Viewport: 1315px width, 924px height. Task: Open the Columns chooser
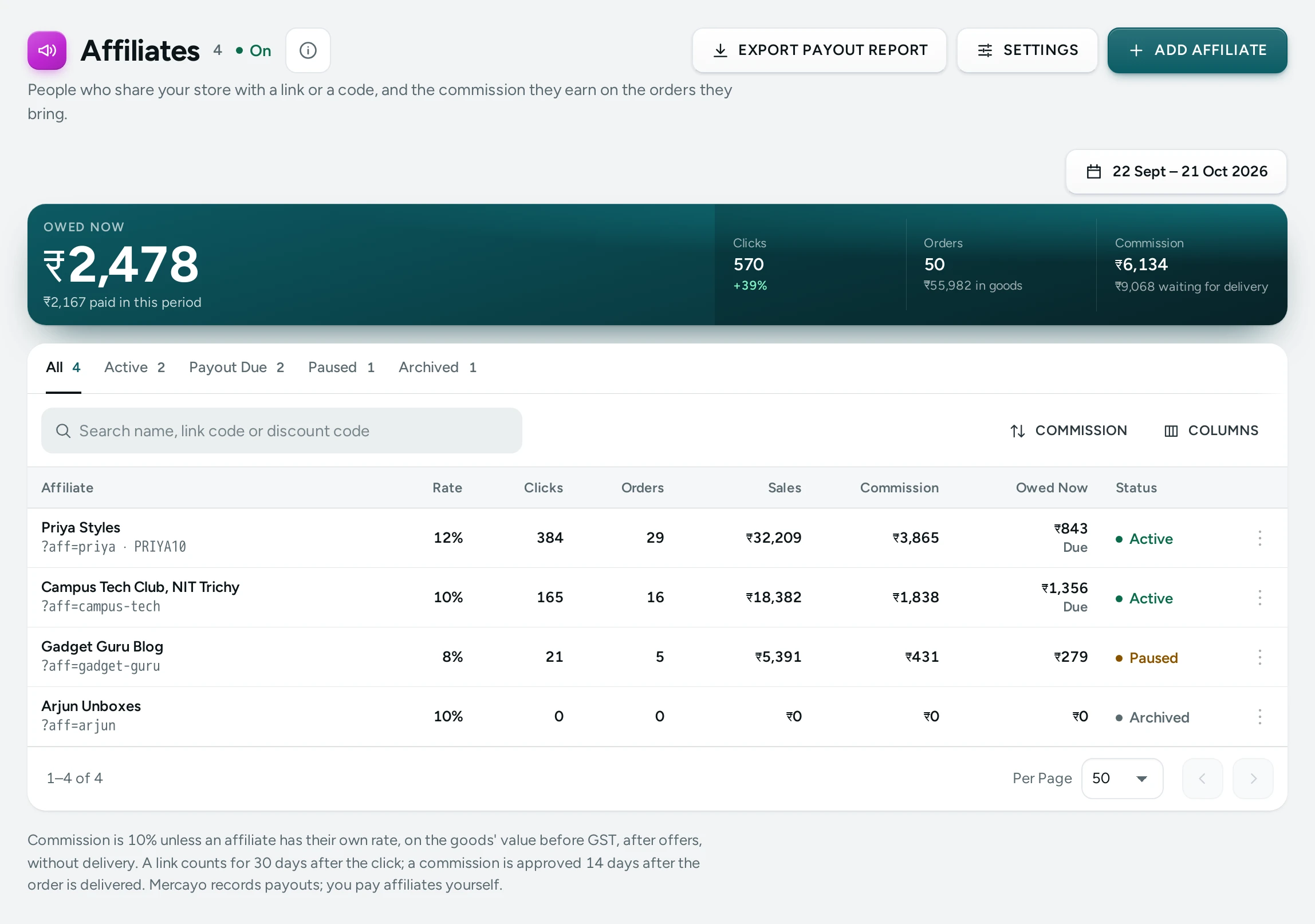click(1211, 431)
